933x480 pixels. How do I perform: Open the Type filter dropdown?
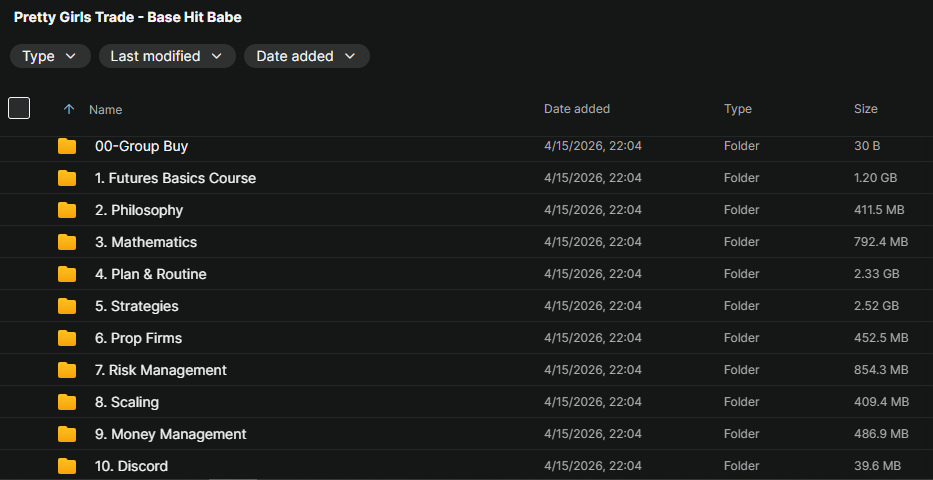point(50,56)
